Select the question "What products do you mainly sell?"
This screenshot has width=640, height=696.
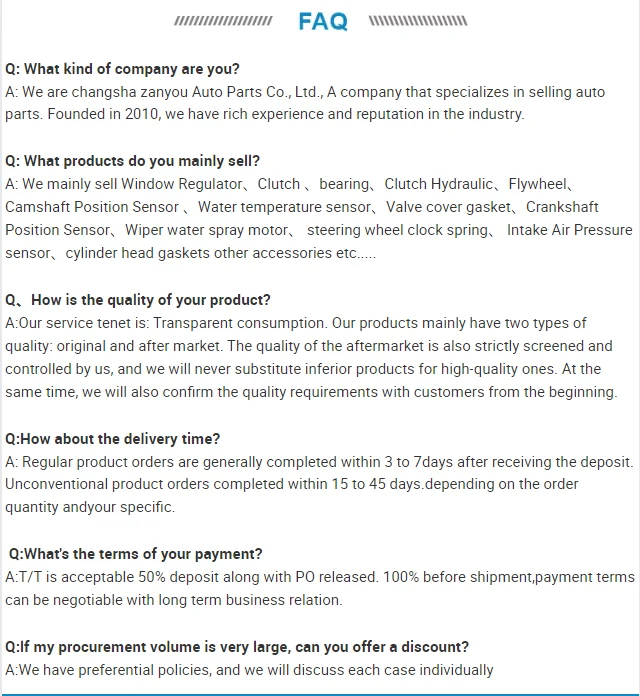click(132, 161)
